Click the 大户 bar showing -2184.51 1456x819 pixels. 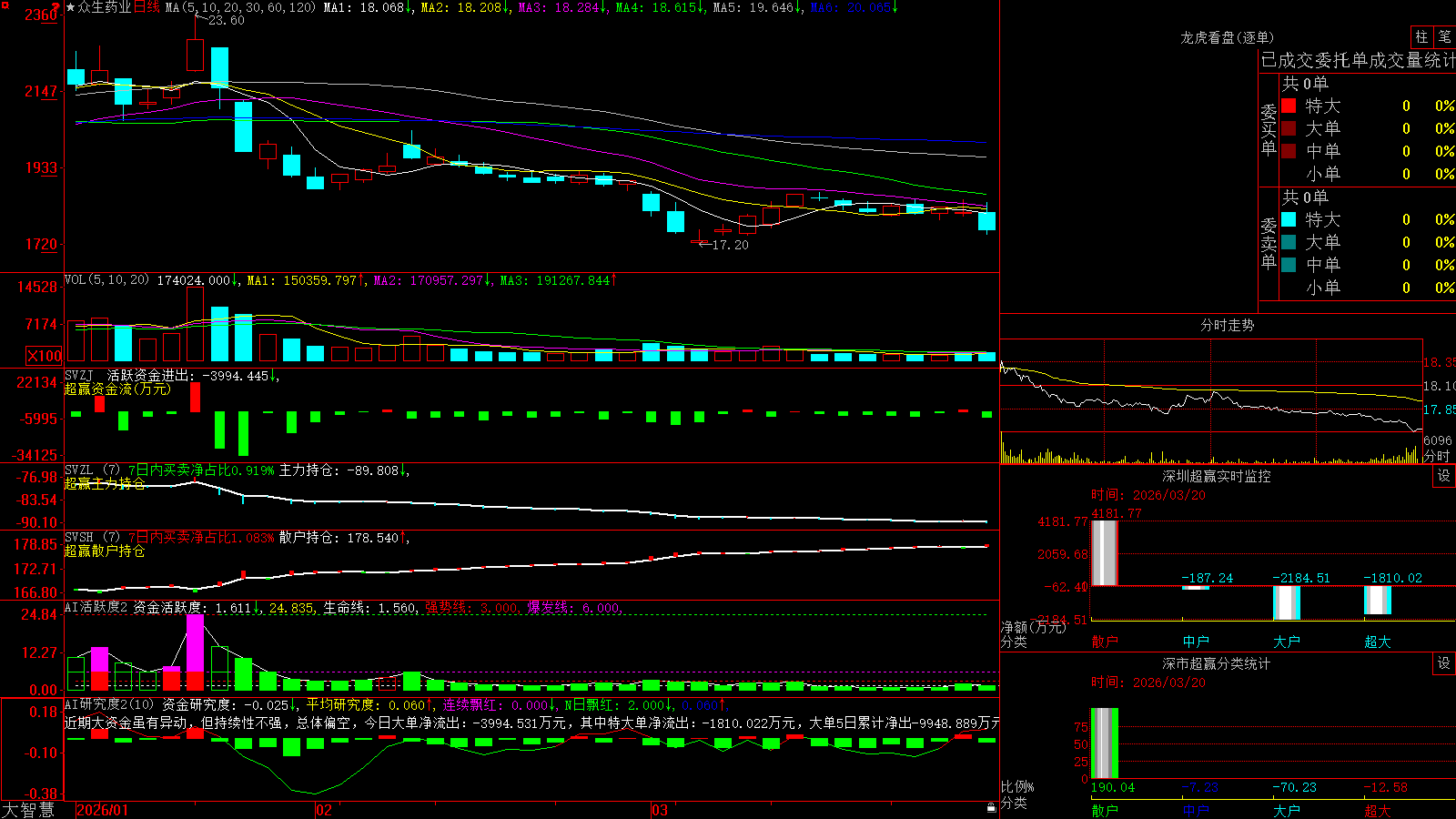tap(1286, 602)
